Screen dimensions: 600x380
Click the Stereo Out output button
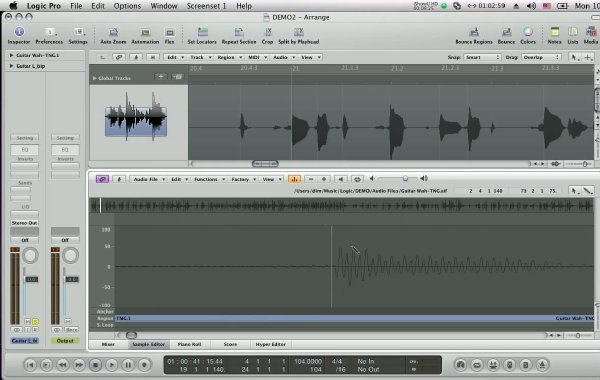[x=24, y=223]
